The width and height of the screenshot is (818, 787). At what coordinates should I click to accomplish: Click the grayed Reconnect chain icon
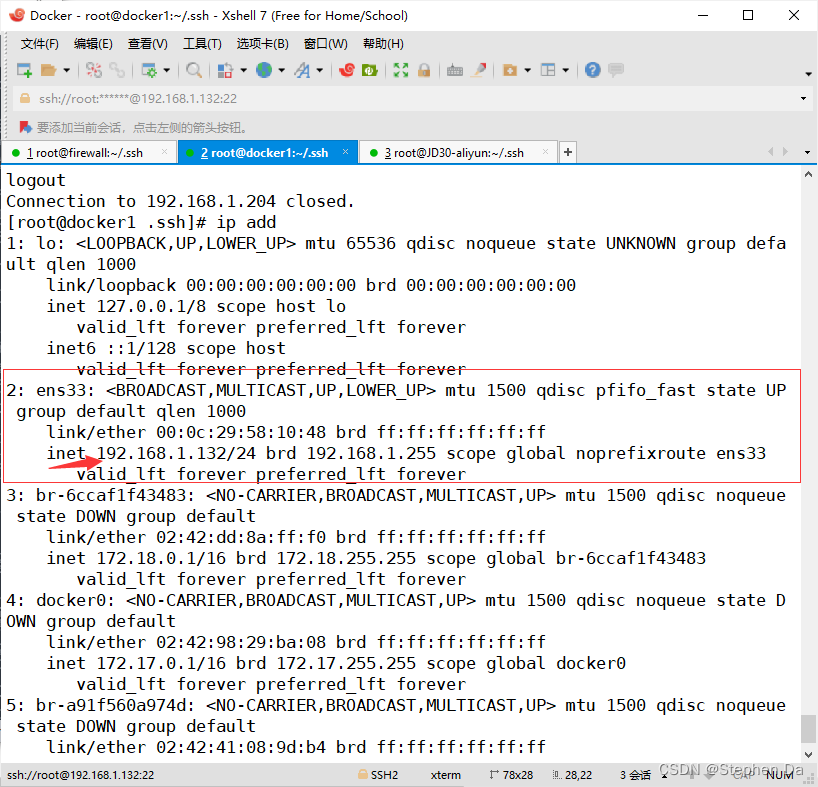tap(117, 70)
